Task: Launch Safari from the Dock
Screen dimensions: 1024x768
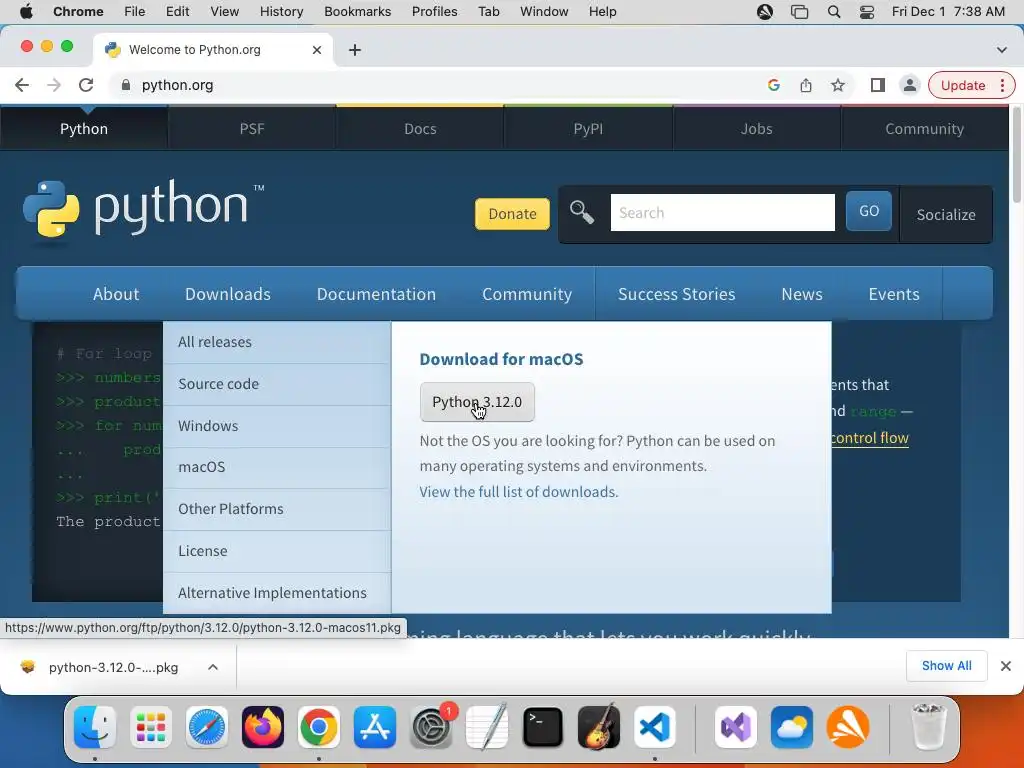Action: click(207, 727)
